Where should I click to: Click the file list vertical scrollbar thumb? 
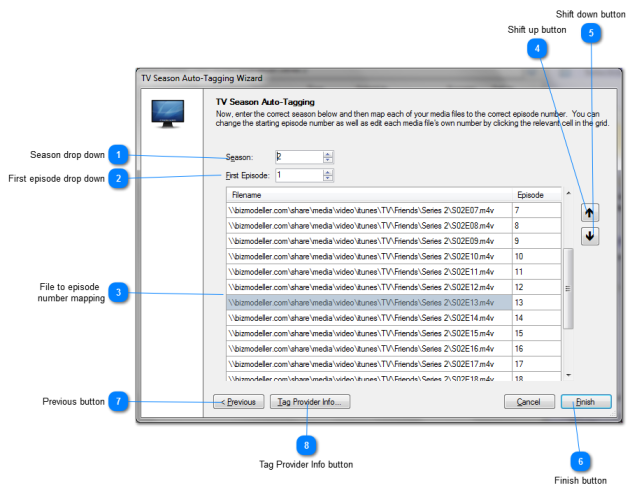pyautogui.click(x=568, y=288)
